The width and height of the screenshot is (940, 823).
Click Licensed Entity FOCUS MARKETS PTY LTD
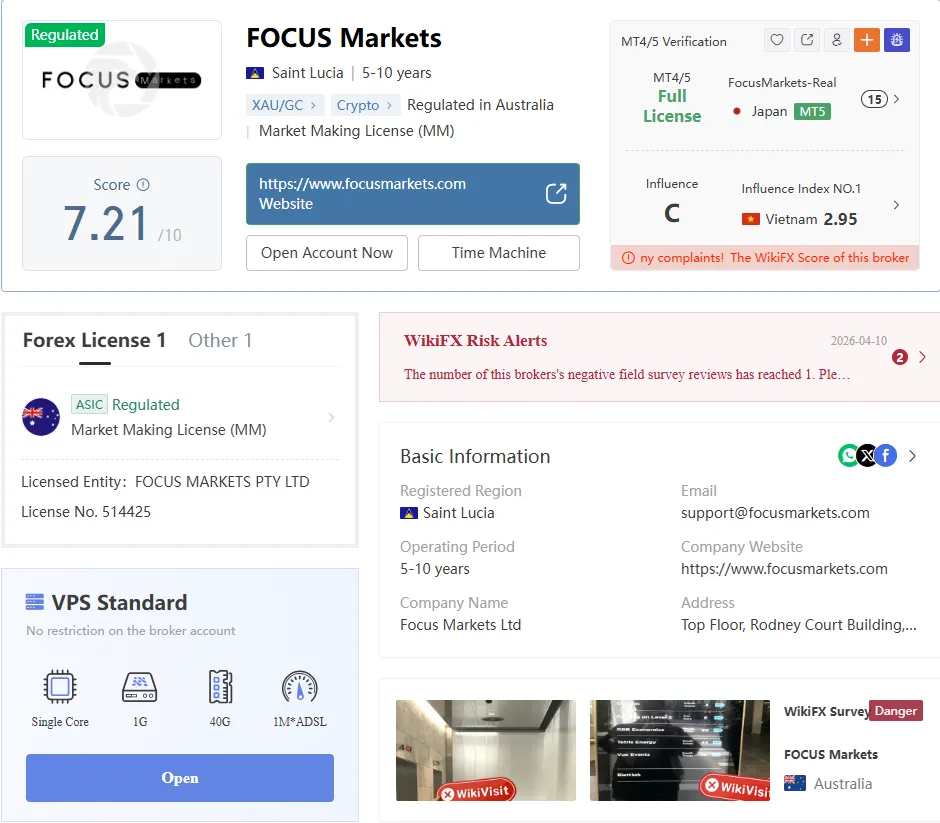[165, 482]
